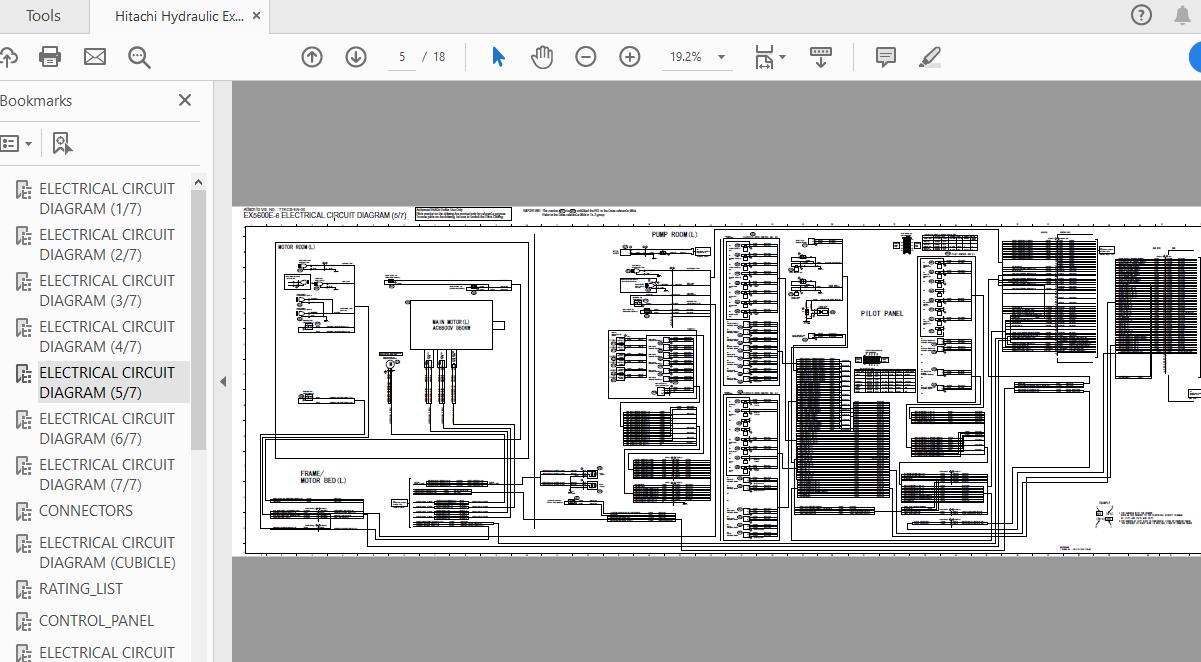Click the page number input field

[402, 57]
